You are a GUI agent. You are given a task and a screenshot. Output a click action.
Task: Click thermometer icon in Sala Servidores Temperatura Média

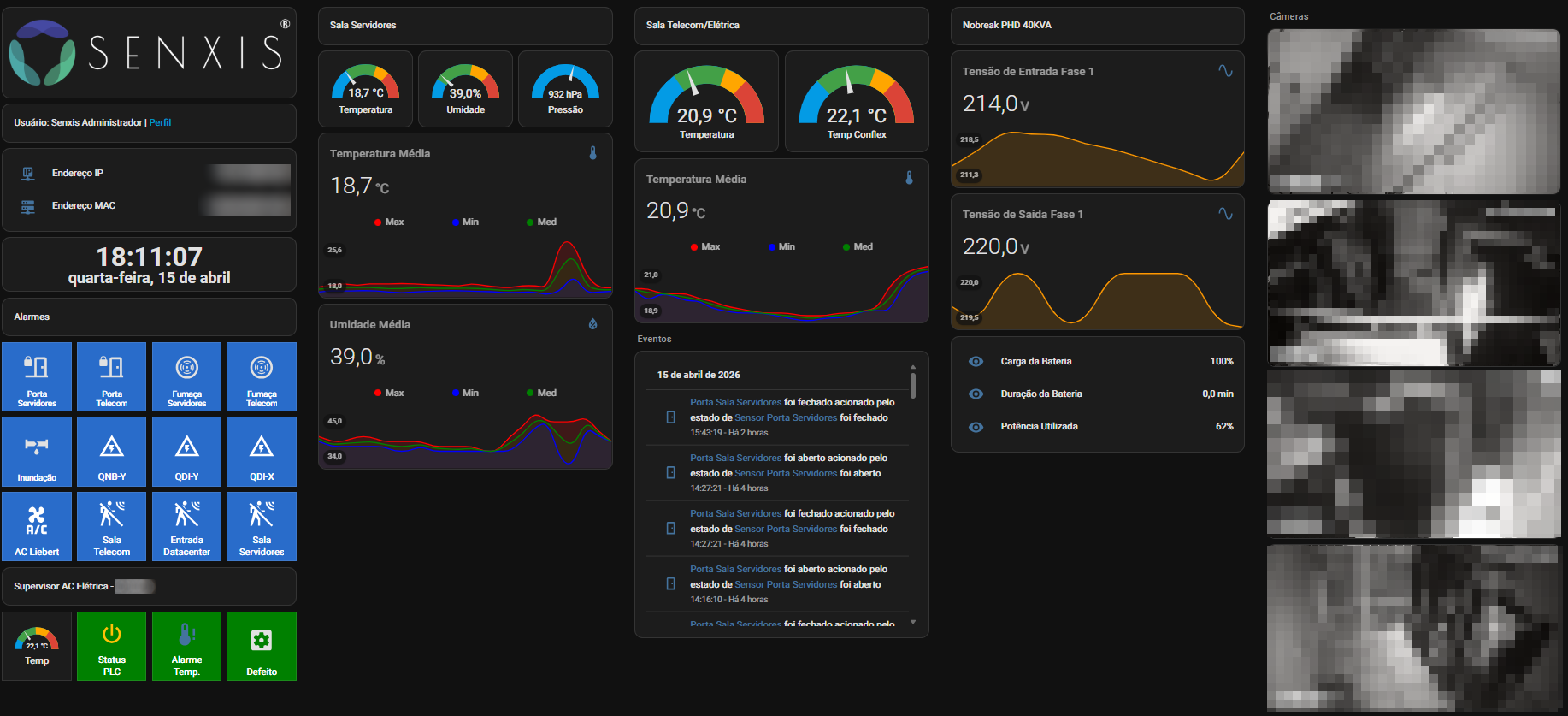point(592,153)
